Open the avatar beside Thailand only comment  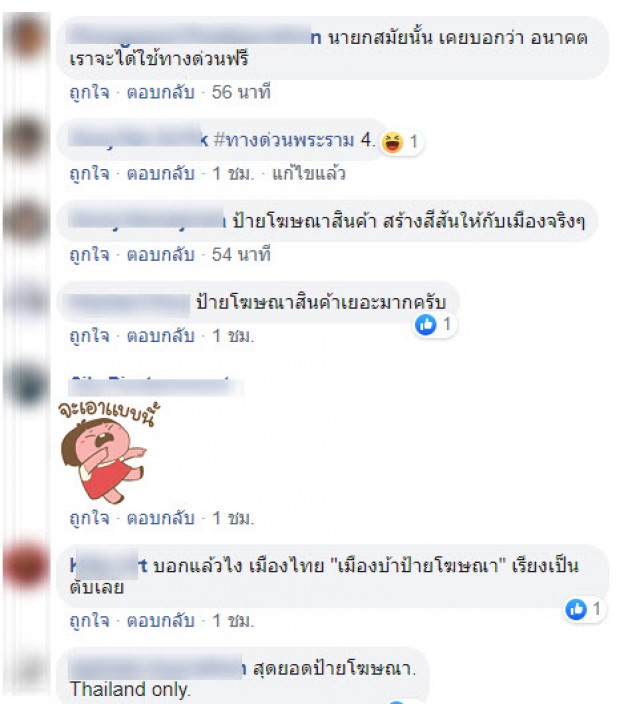pyautogui.click(x=27, y=673)
